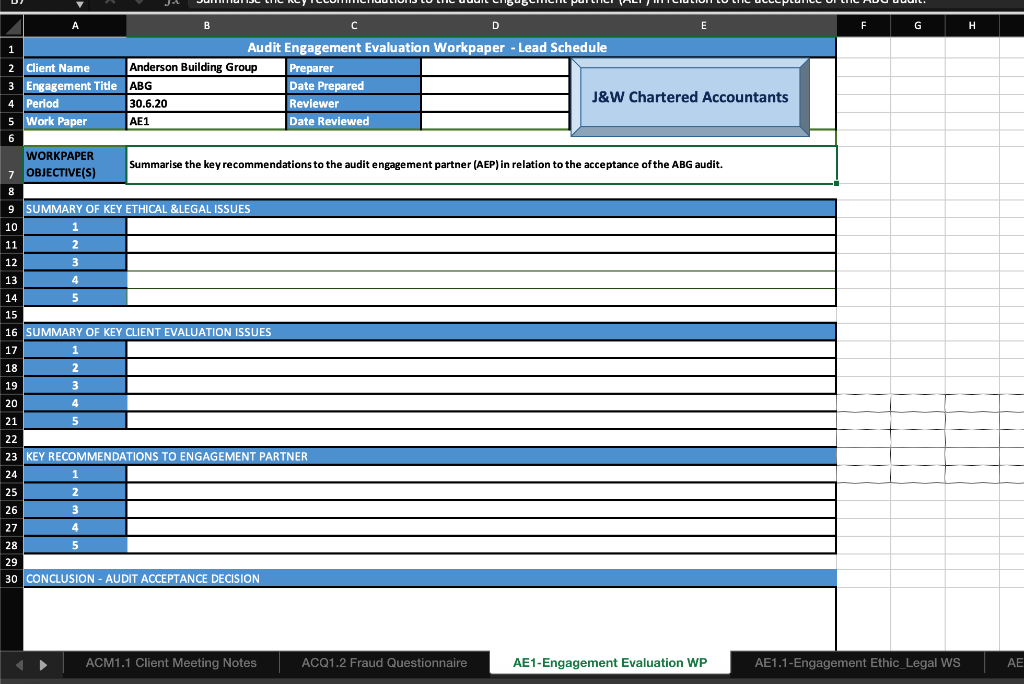
Task: Click client evaluation issue 2 cell in row 18
Action: click(481, 368)
